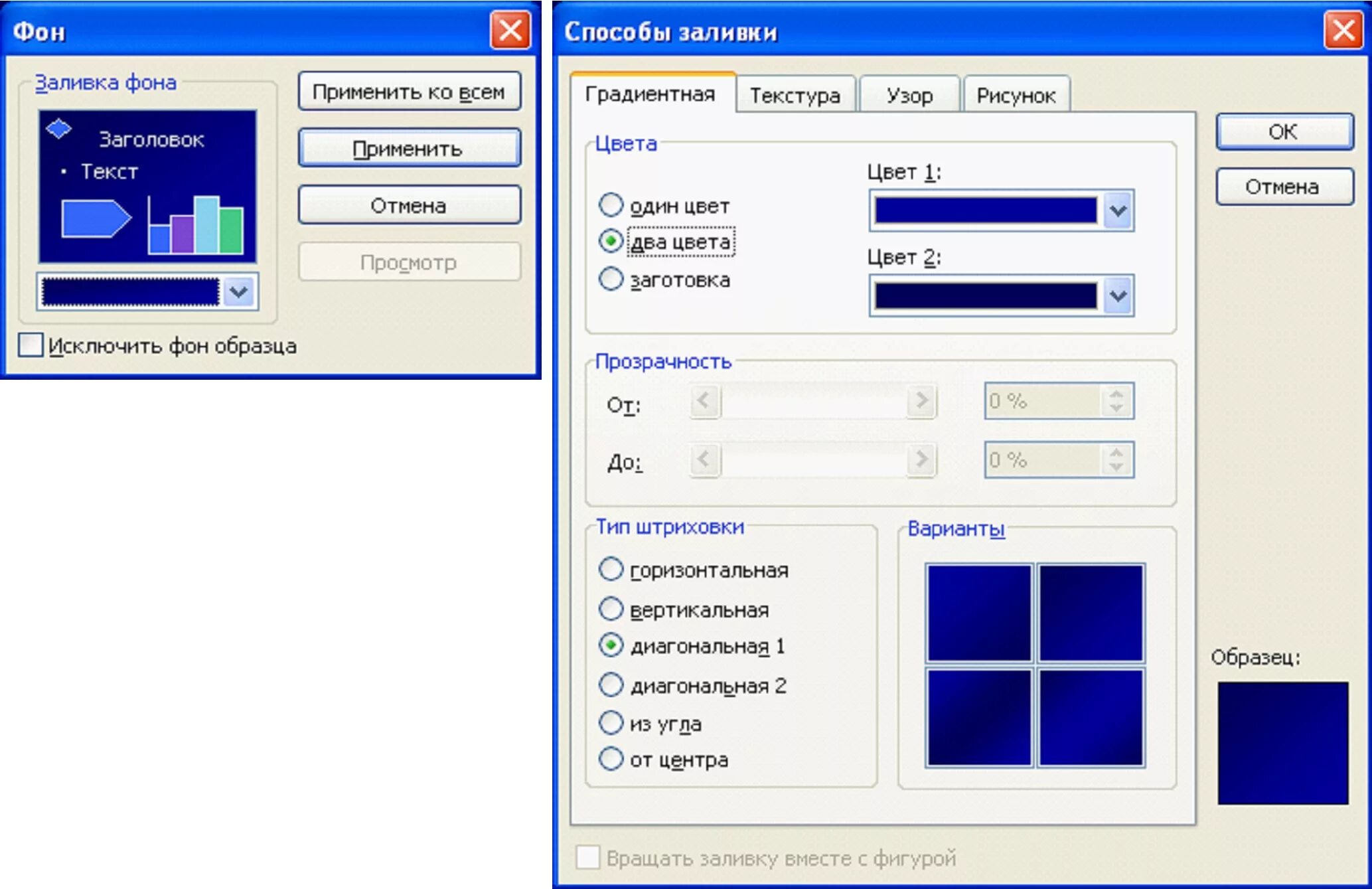Select the top-left gradient variant
The image size is (1372, 889).
tap(980, 613)
